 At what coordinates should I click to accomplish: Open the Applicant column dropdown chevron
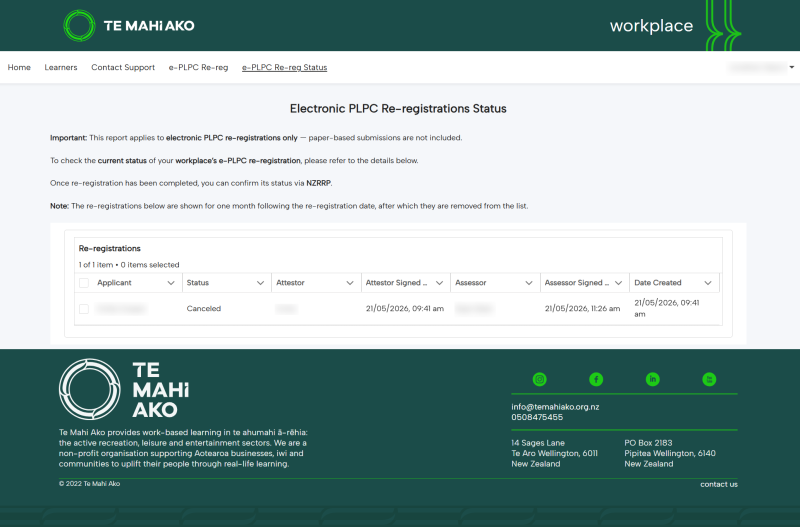pos(171,283)
